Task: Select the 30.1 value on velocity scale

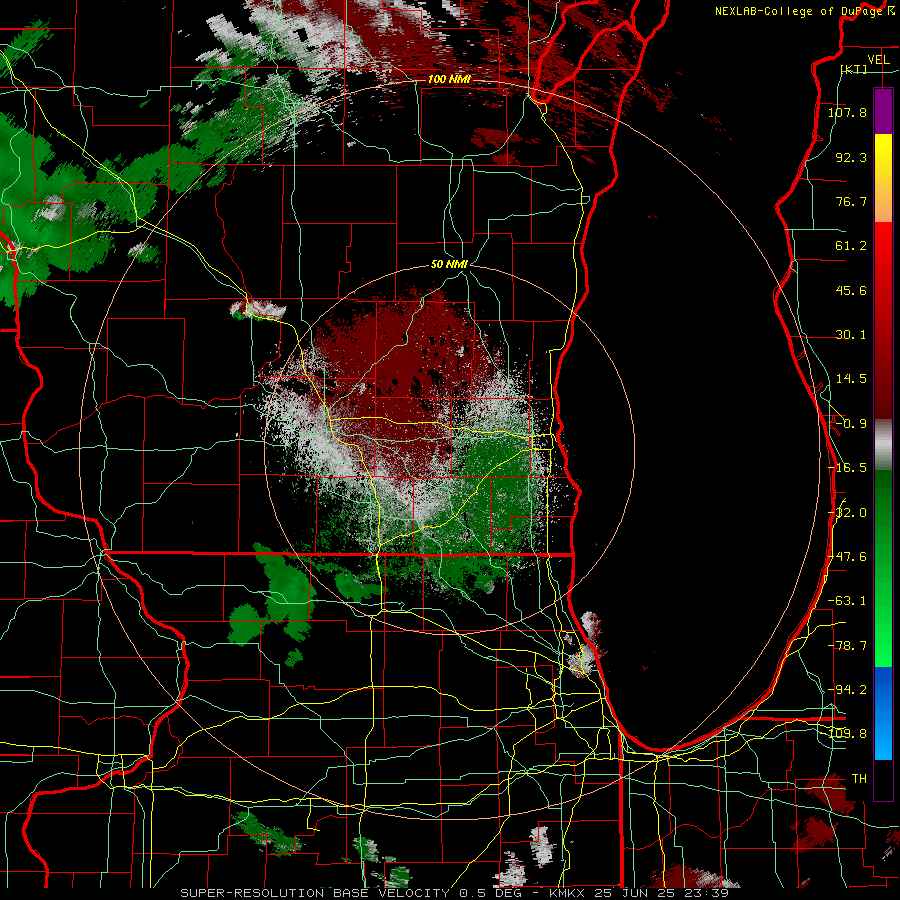Action: 851,335
